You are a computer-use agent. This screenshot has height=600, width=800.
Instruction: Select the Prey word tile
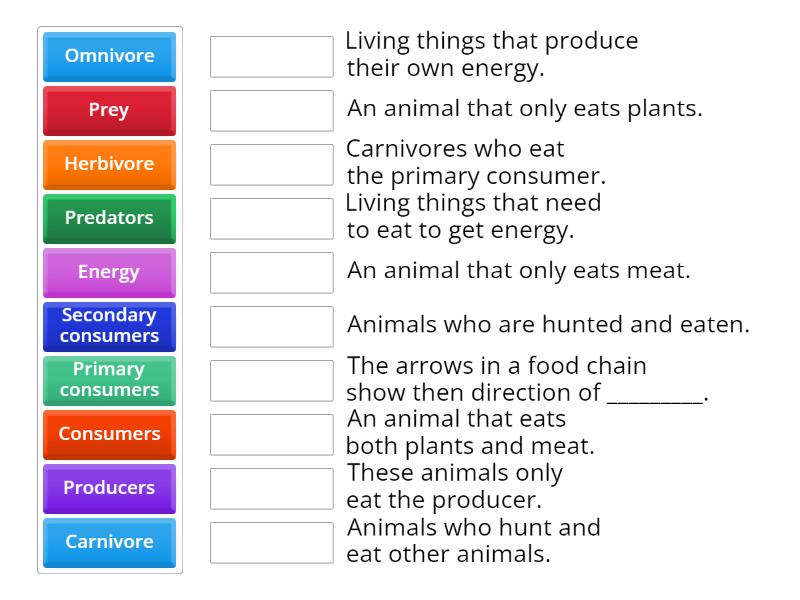tap(108, 111)
